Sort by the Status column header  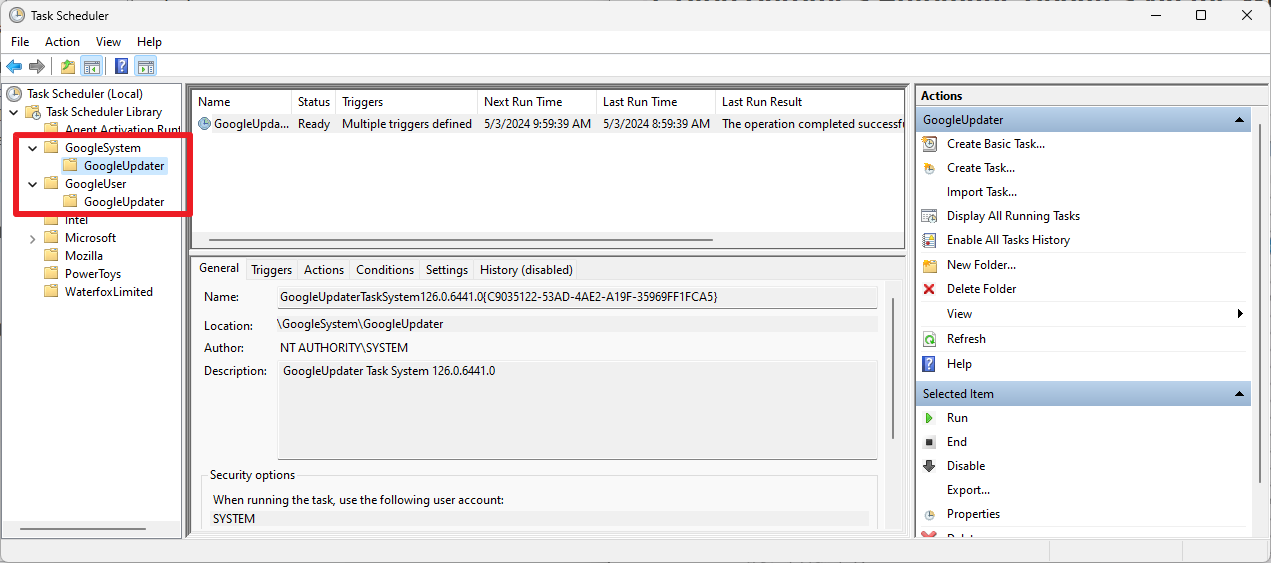pyautogui.click(x=314, y=102)
